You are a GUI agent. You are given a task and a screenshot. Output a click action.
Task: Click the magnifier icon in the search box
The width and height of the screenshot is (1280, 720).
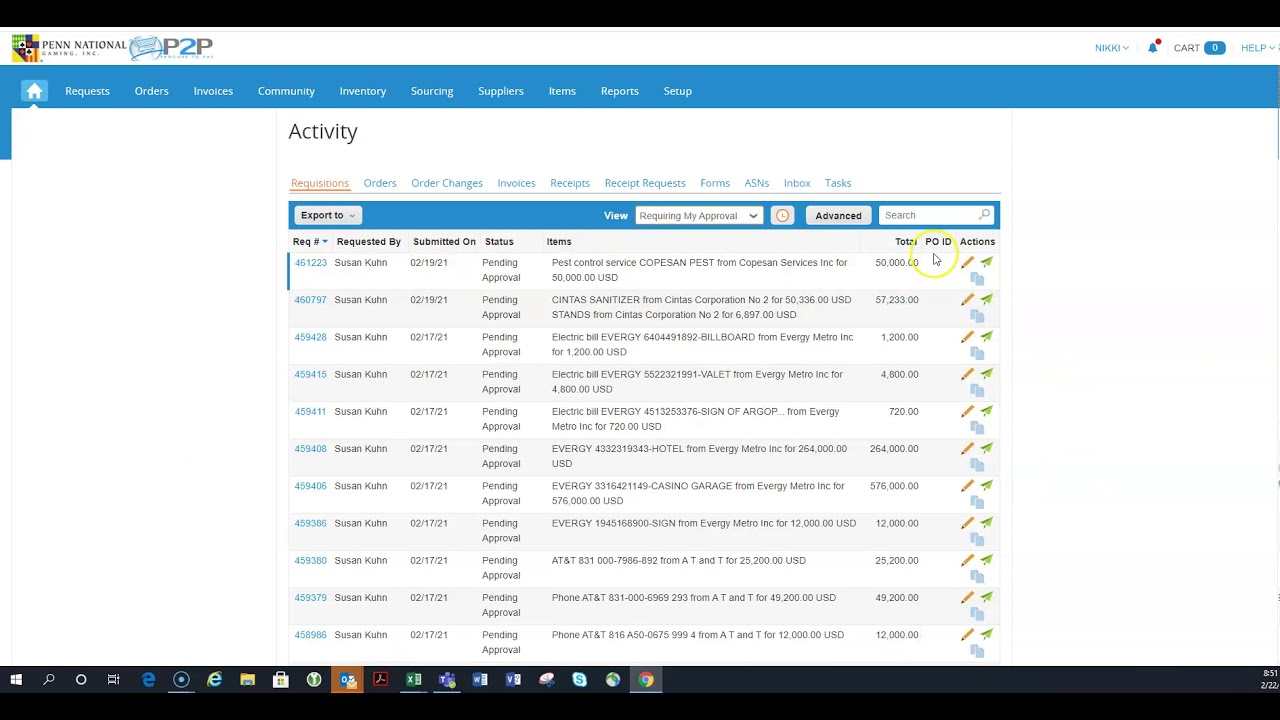tap(984, 215)
